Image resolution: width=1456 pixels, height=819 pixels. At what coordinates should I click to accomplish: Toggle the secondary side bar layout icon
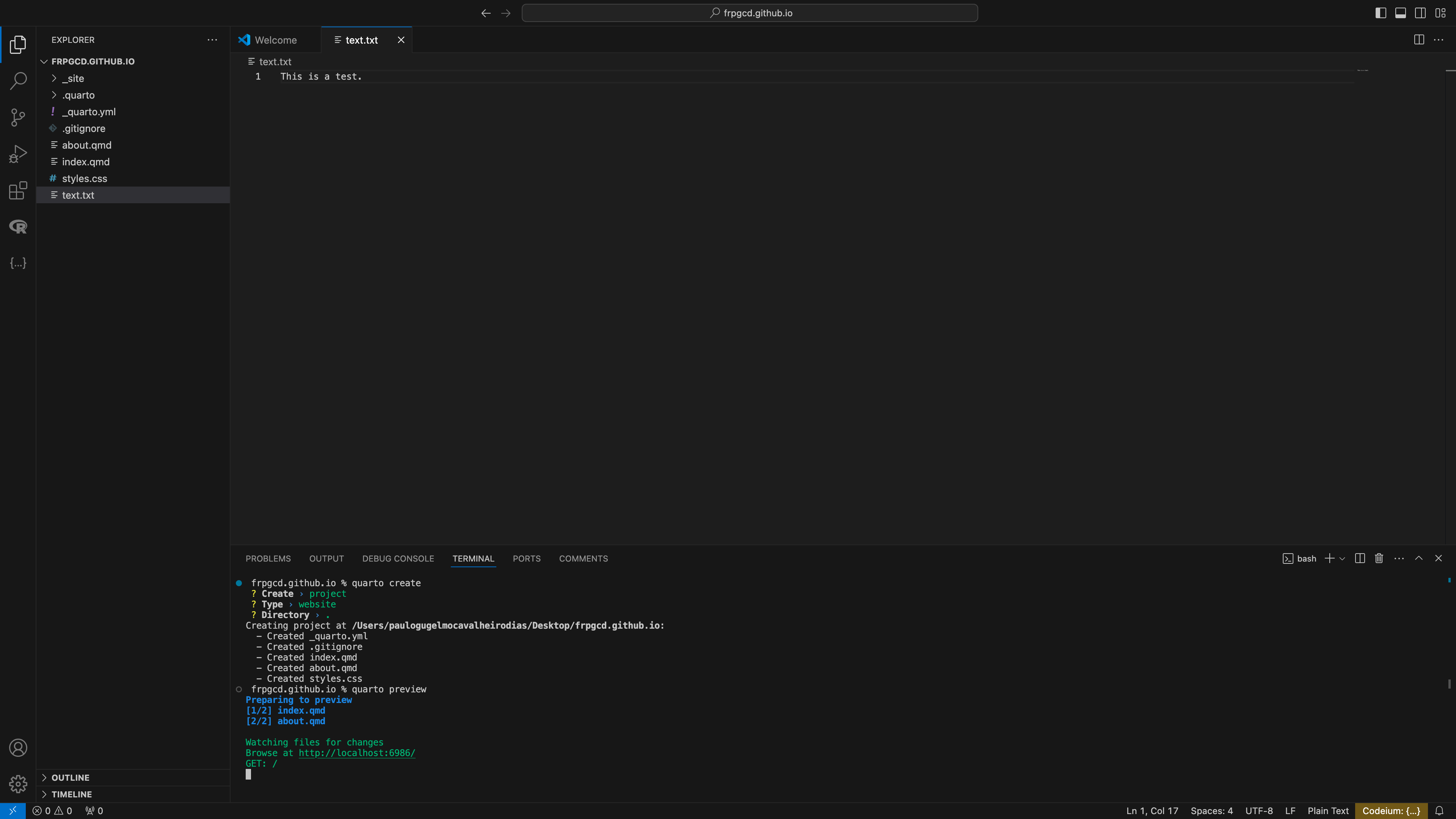click(1420, 13)
